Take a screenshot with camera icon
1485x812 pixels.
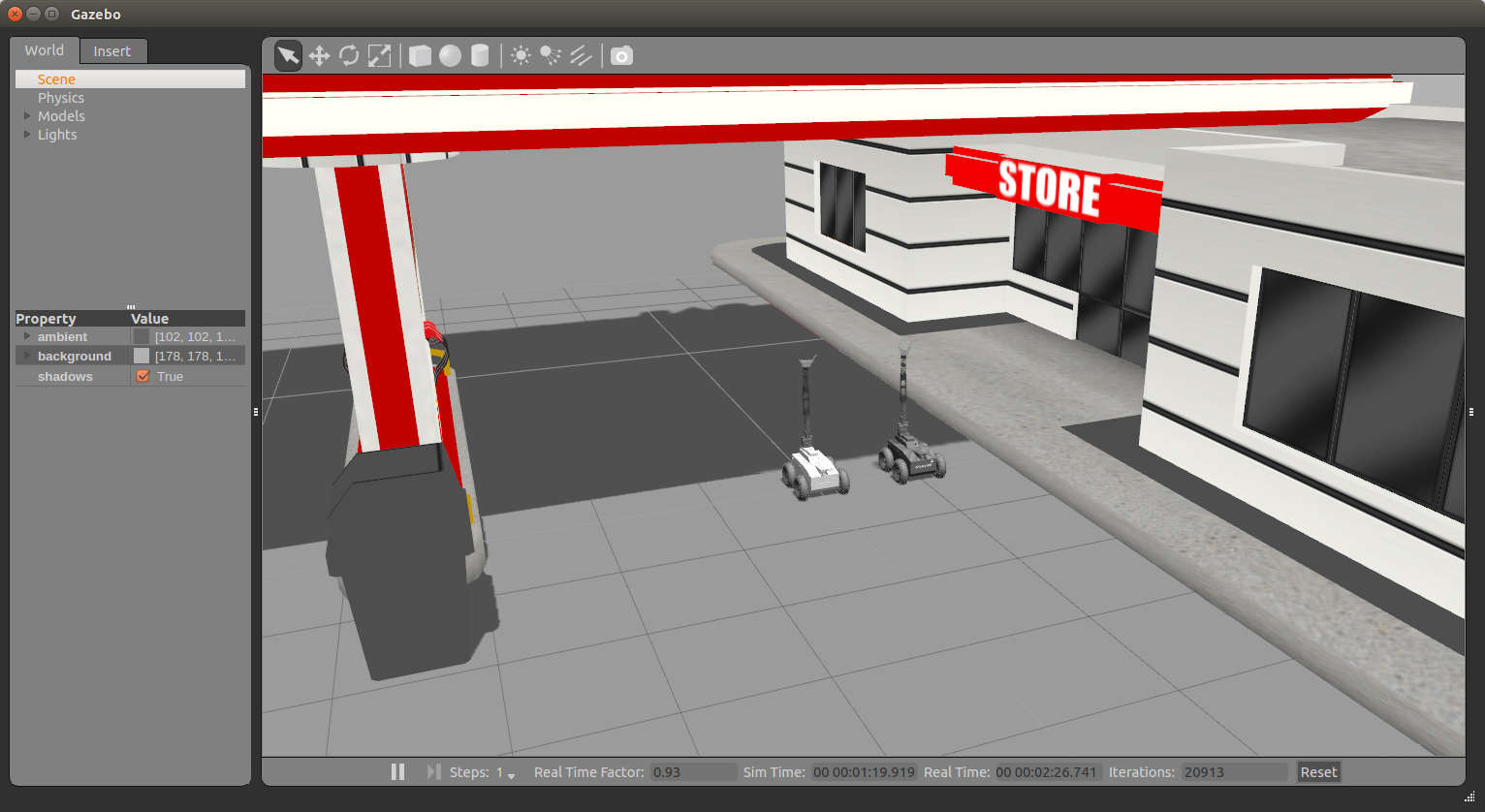coord(621,56)
